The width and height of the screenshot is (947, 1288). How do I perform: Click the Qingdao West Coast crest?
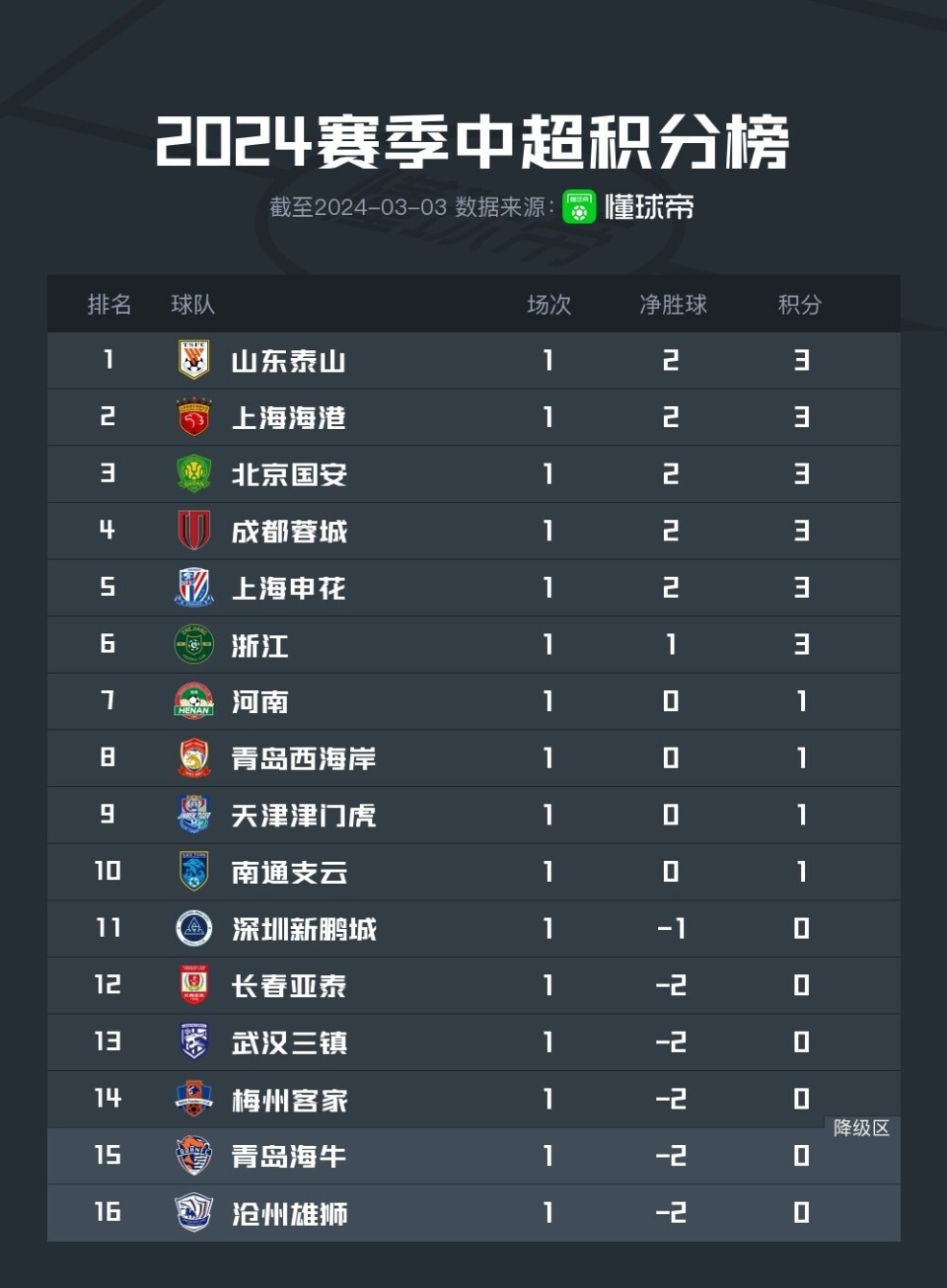click(193, 758)
